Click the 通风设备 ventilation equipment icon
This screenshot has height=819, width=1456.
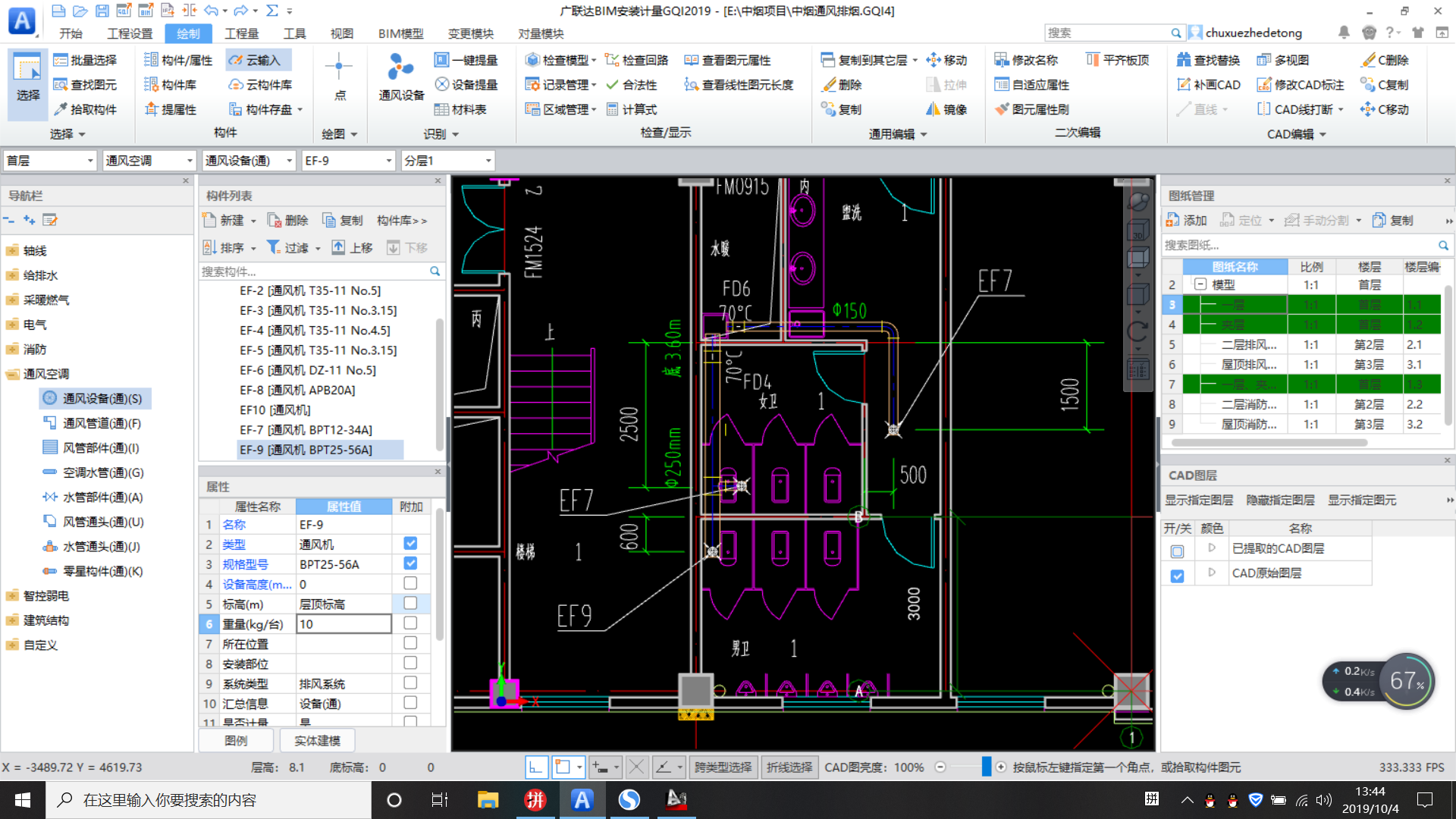pyautogui.click(x=401, y=77)
